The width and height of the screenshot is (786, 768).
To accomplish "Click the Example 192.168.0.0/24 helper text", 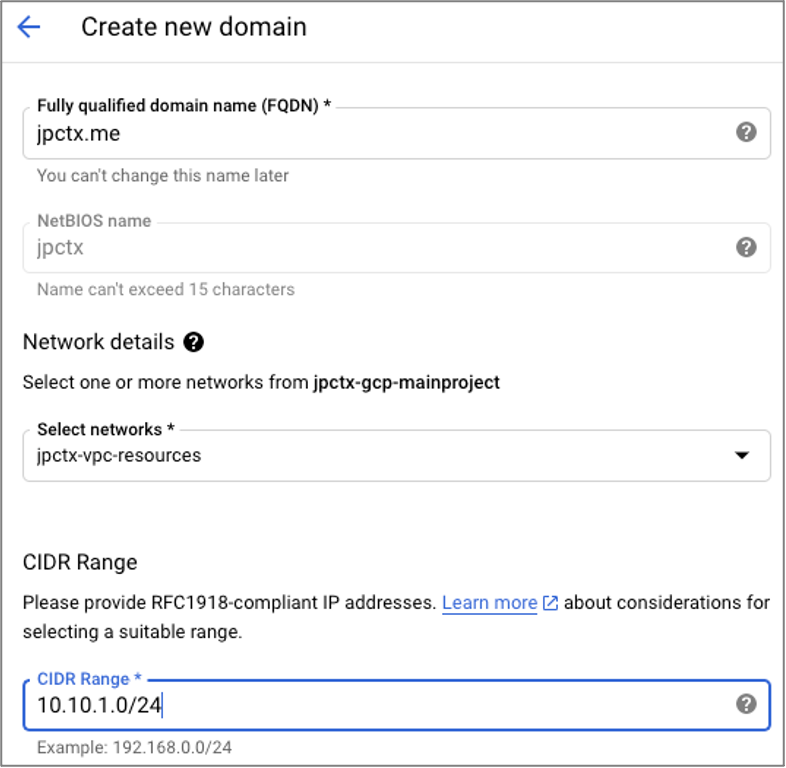I will coord(135,747).
